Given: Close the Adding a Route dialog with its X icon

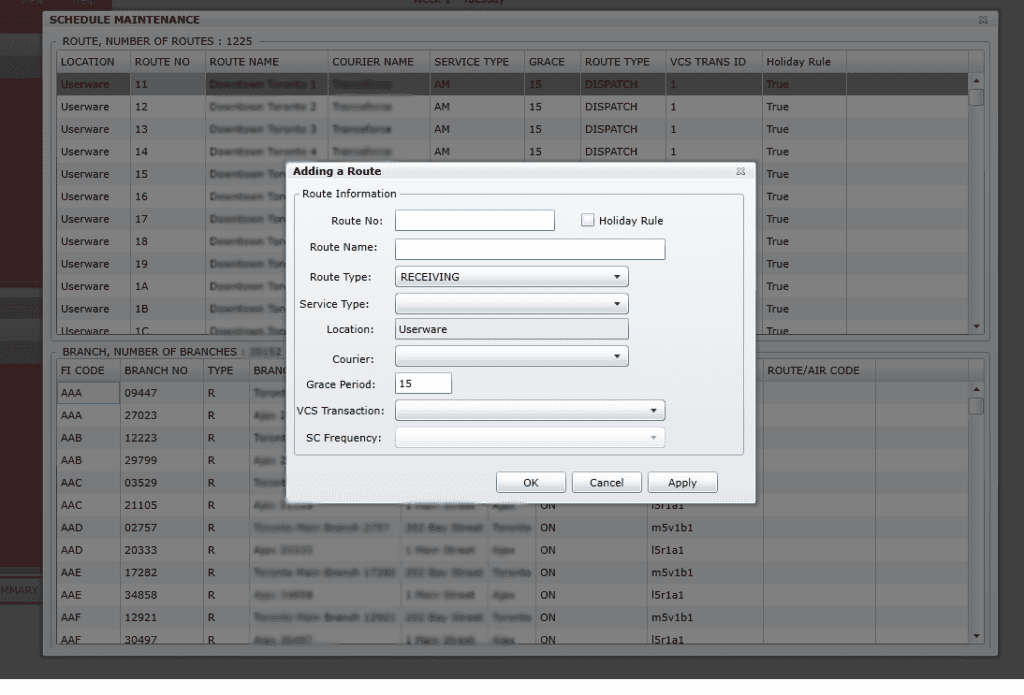Looking at the screenshot, I should 740,171.
